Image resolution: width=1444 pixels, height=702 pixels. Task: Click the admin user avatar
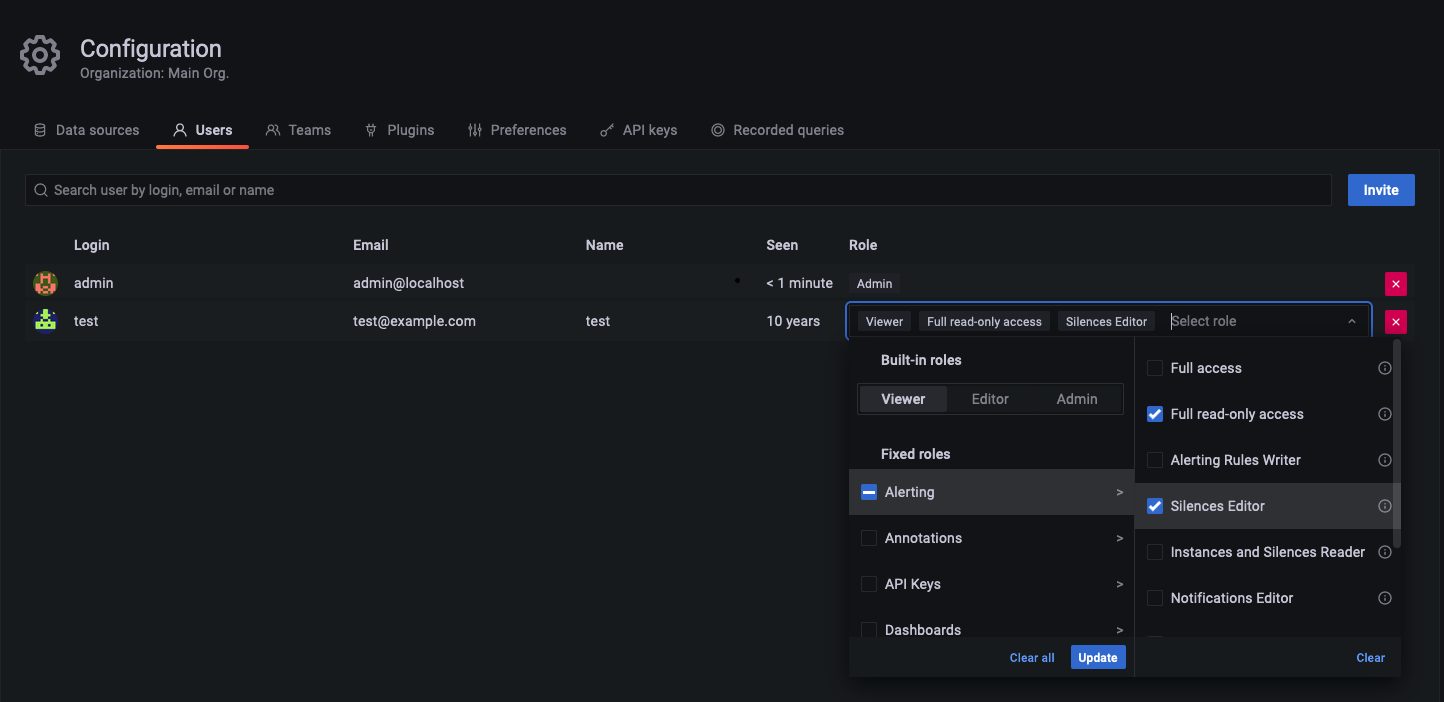pos(45,283)
